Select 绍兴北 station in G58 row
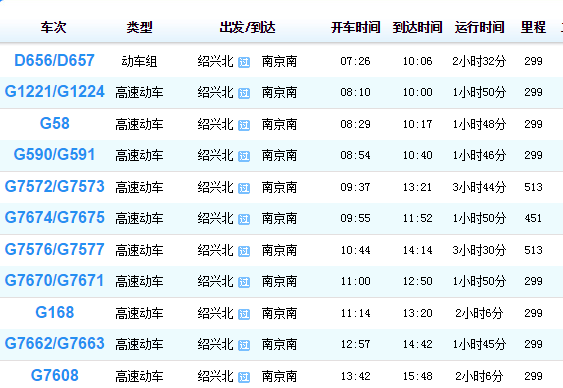 (215, 125)
